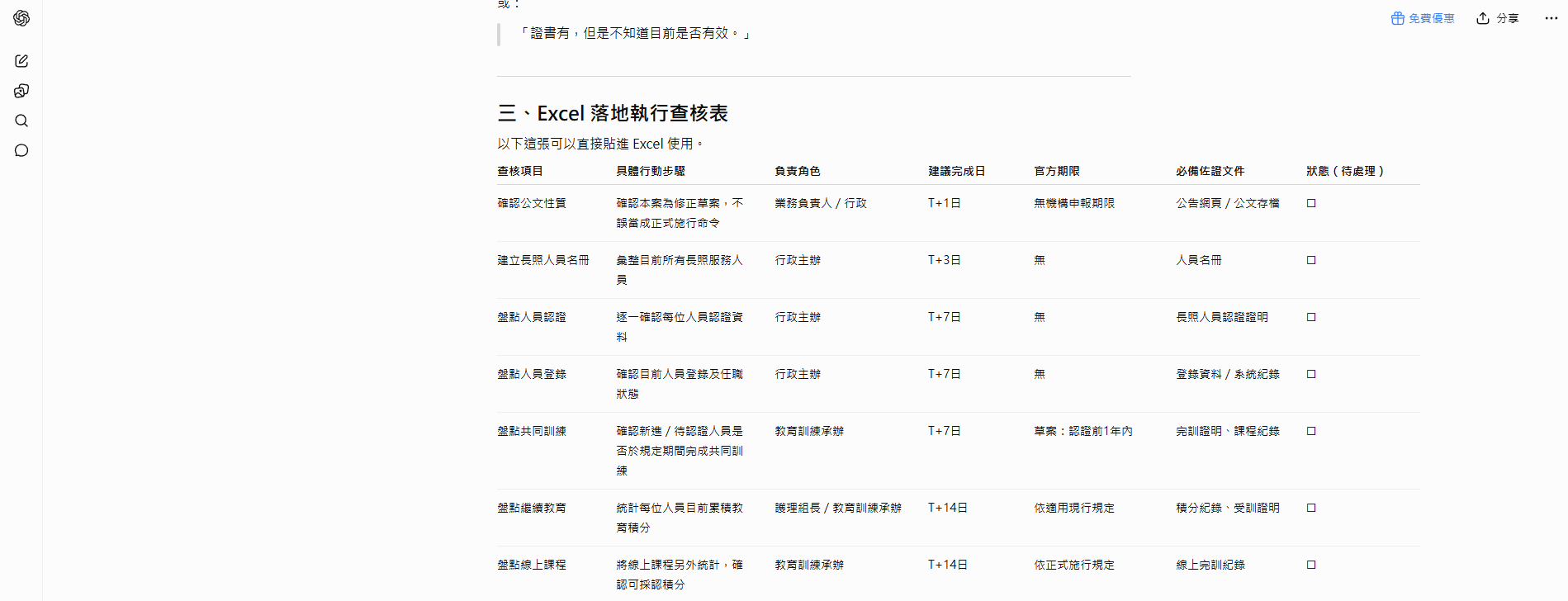Click the 狀態（待處理） column header
1568x601 pixels.
tap(1346, 171)
